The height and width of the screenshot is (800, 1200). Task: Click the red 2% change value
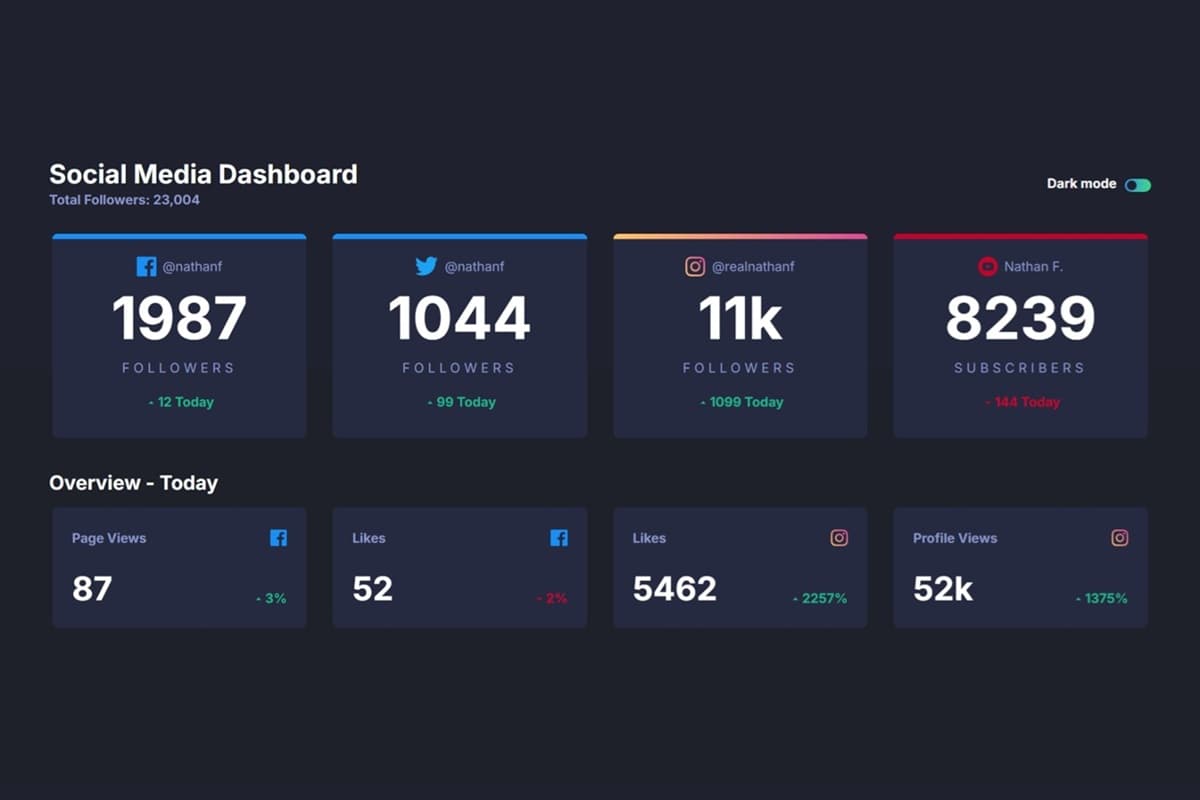(x=551, y=598)
